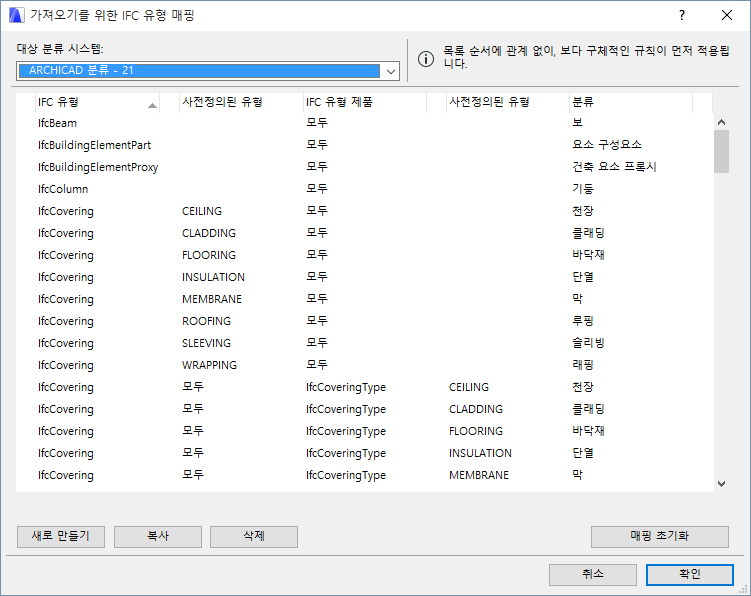
Task: Click the scrollbar down arrow
Action: coord(721,484)
